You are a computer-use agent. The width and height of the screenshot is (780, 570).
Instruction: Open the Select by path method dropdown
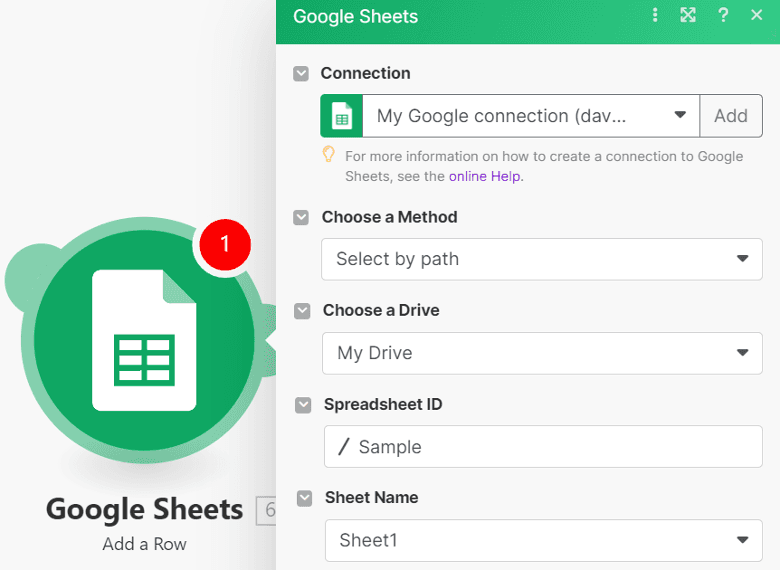click(541, 259)
